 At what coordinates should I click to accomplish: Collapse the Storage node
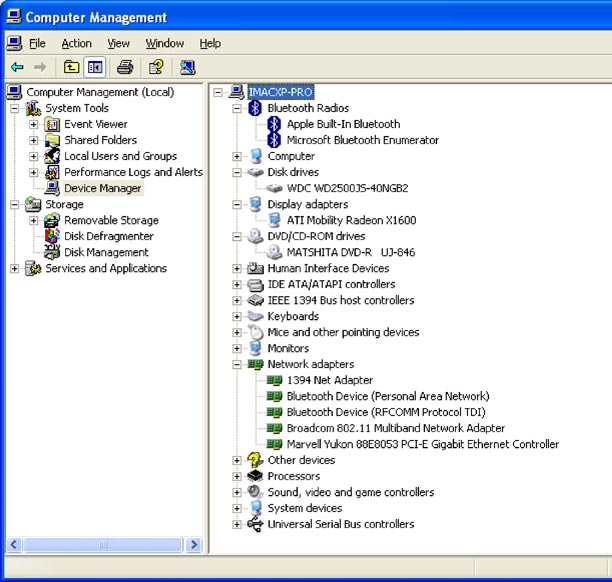(15, 205)
